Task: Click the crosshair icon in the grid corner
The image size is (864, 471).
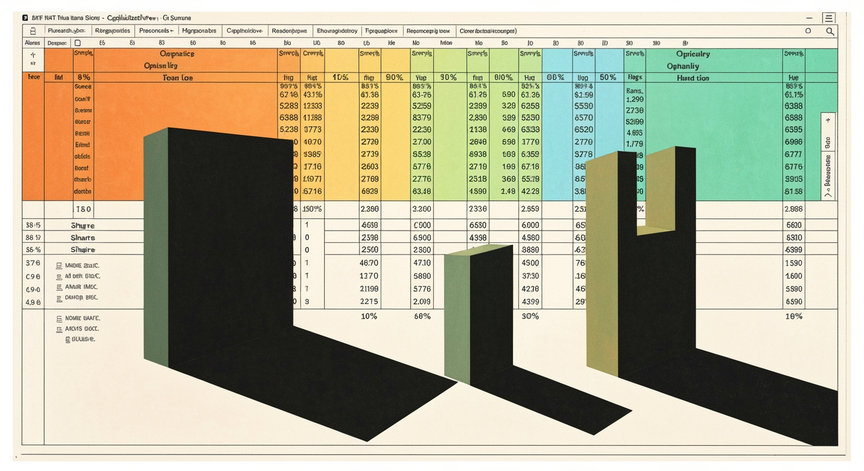Action: [x=33, y=55]
